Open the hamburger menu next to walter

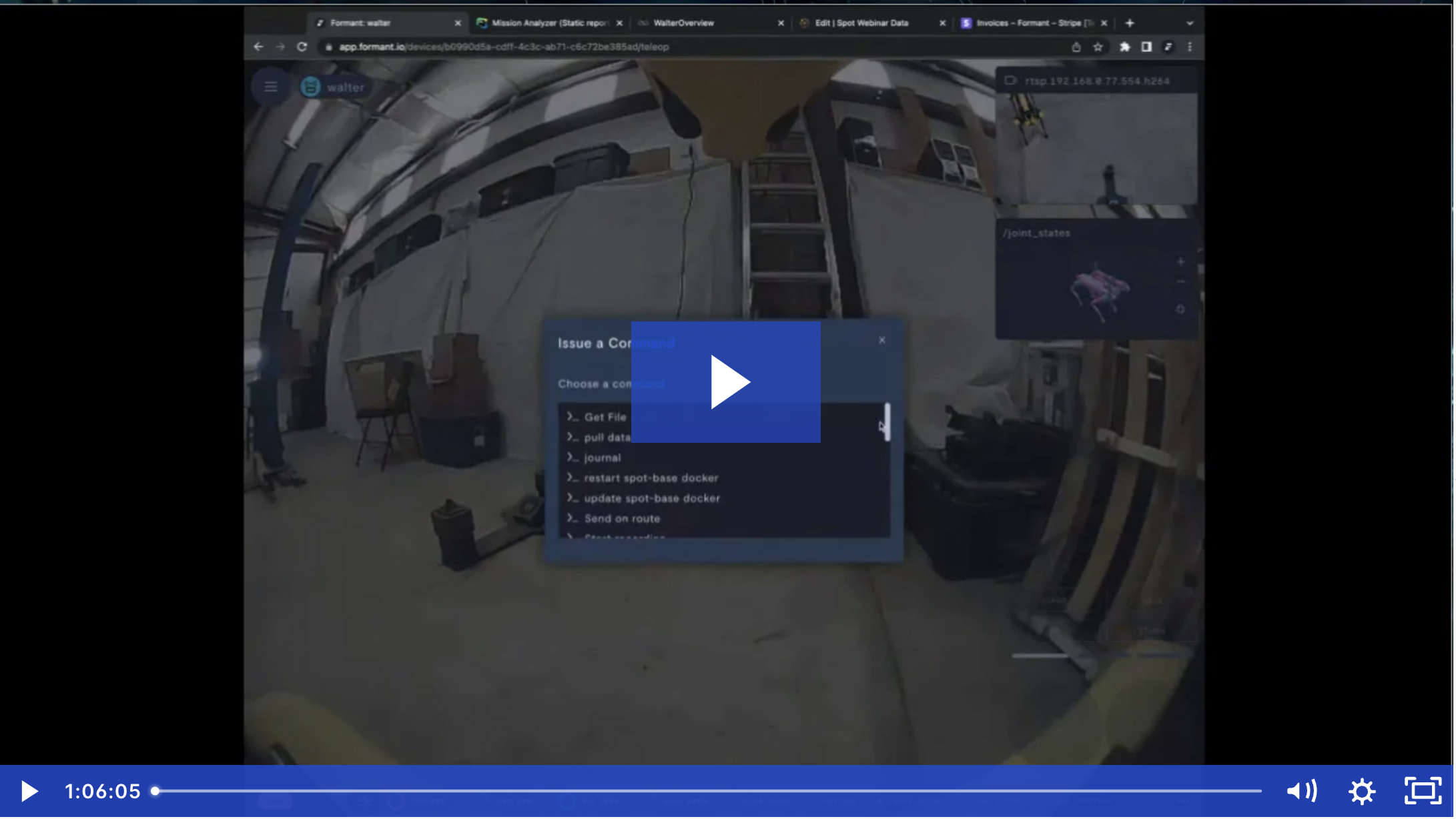[x=270, y=86]
